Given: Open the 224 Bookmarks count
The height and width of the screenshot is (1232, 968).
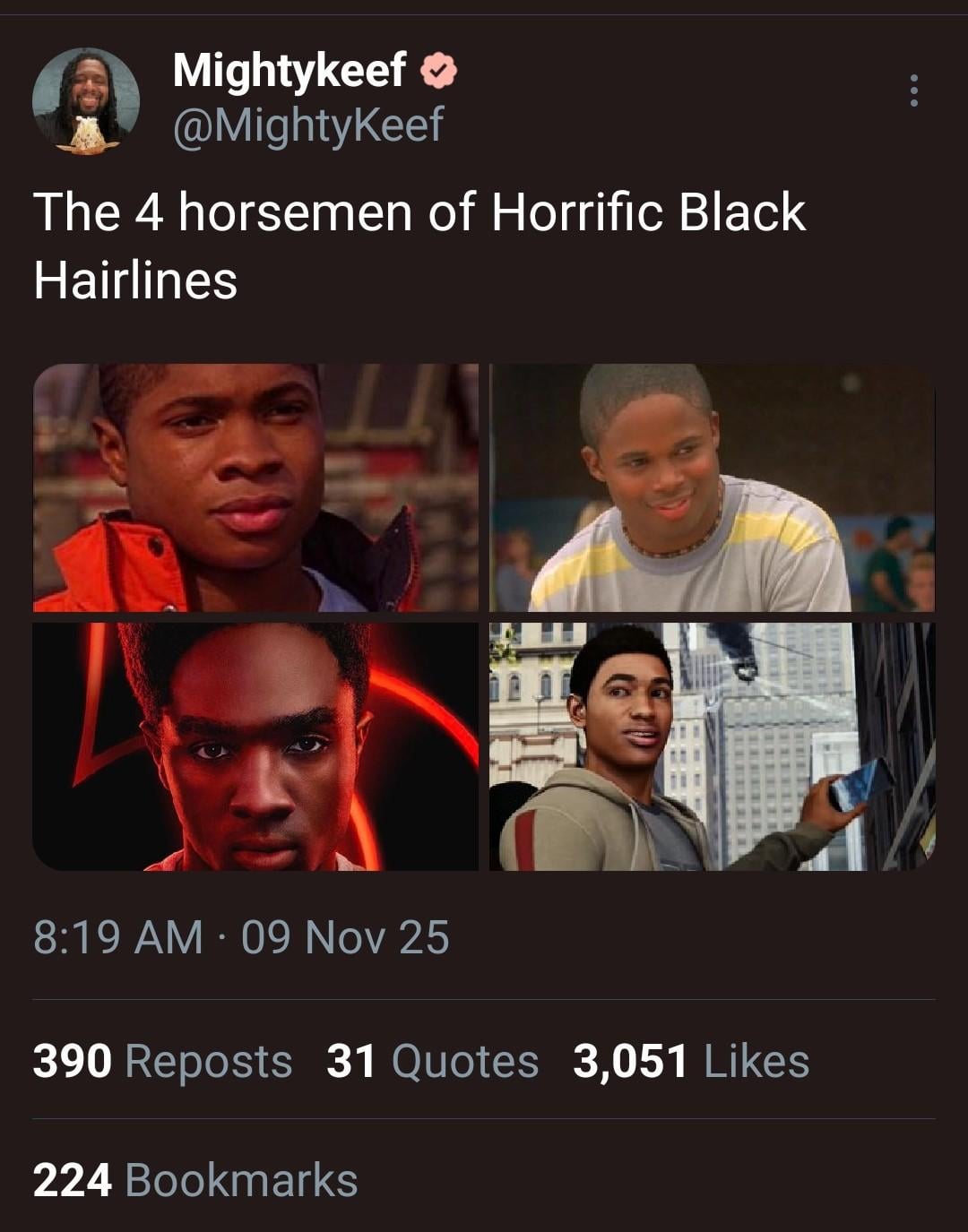Looking at the screenshot, I should point(195,1180).
